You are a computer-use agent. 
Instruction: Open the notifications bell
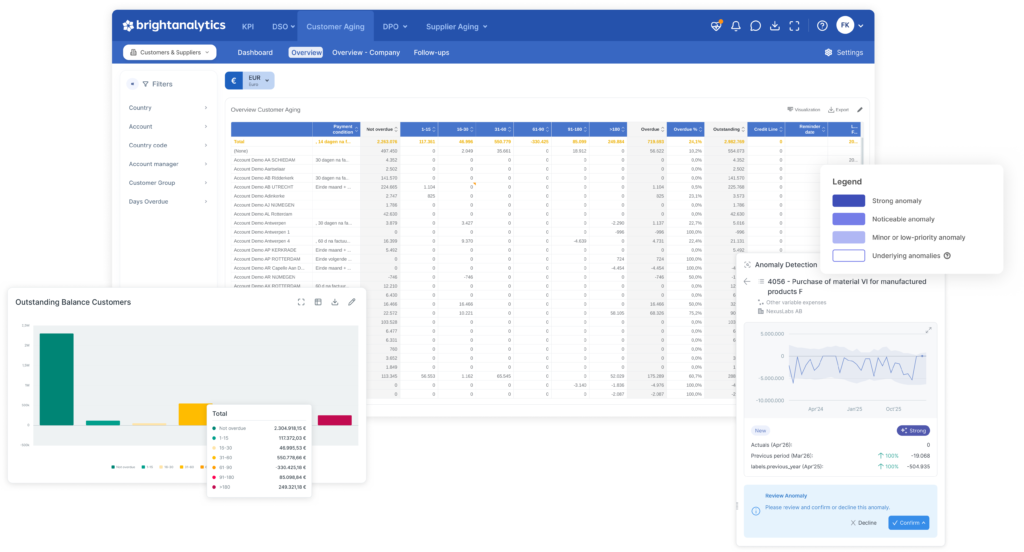(x=735, y=26)
